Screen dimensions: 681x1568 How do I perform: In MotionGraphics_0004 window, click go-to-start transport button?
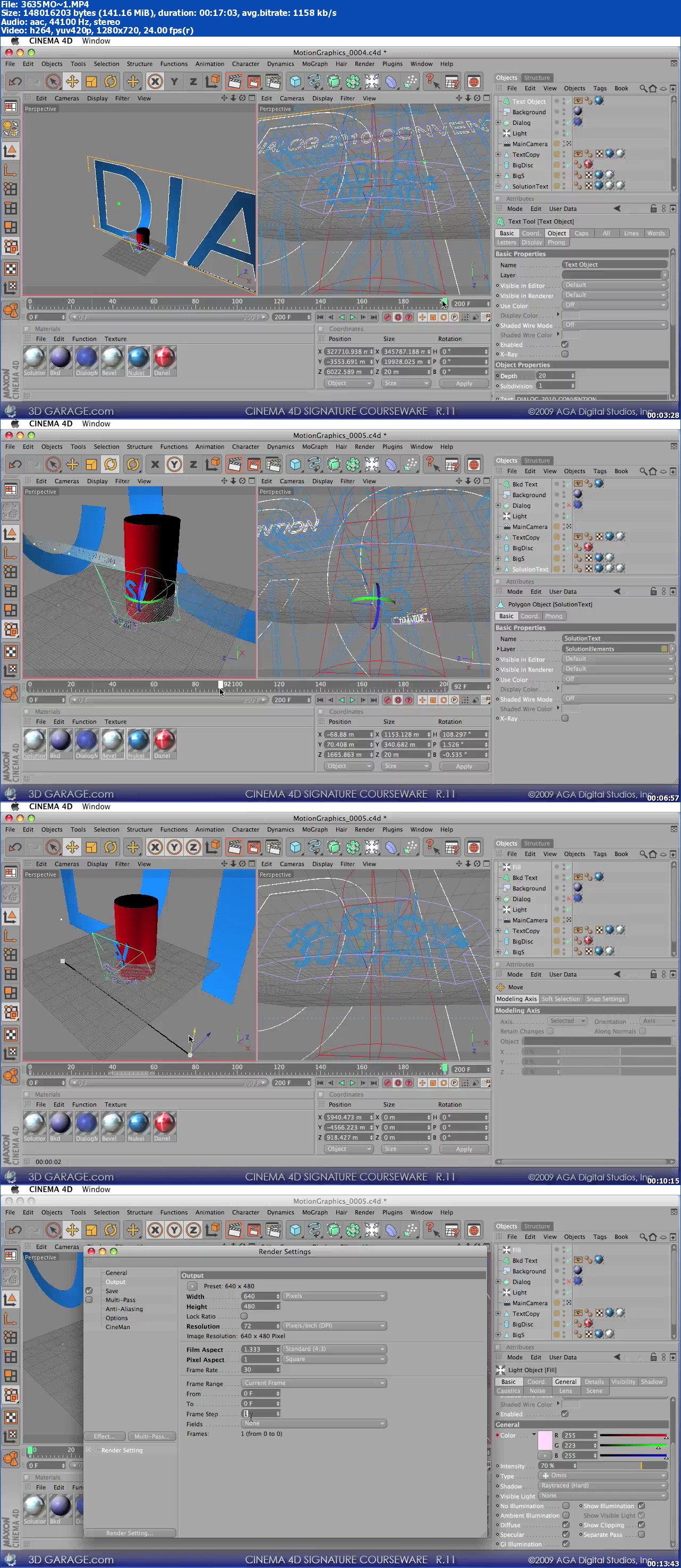coord(320,317)
